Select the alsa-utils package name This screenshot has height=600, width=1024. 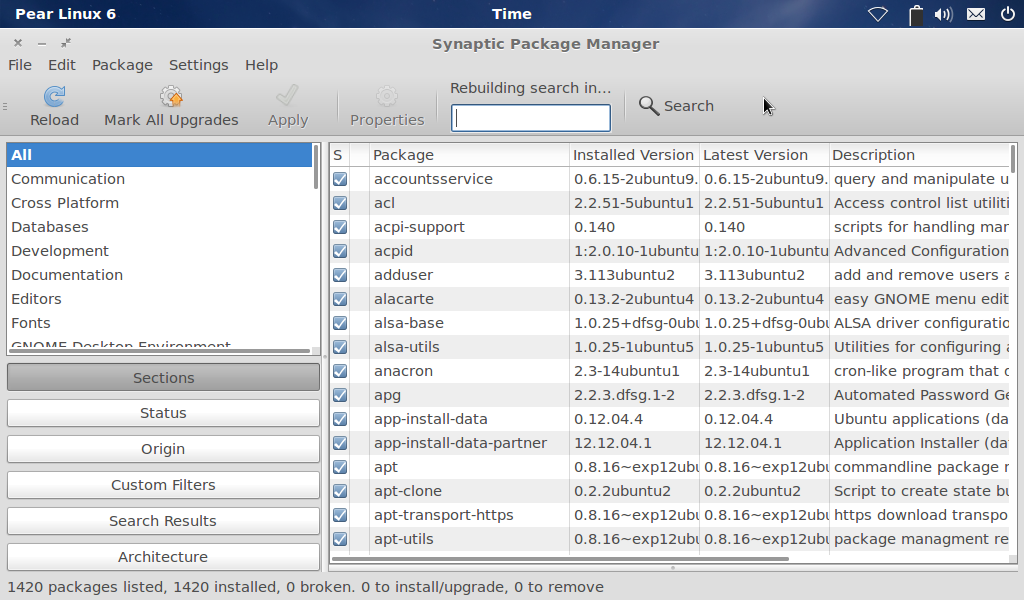(x=406, y=347)
